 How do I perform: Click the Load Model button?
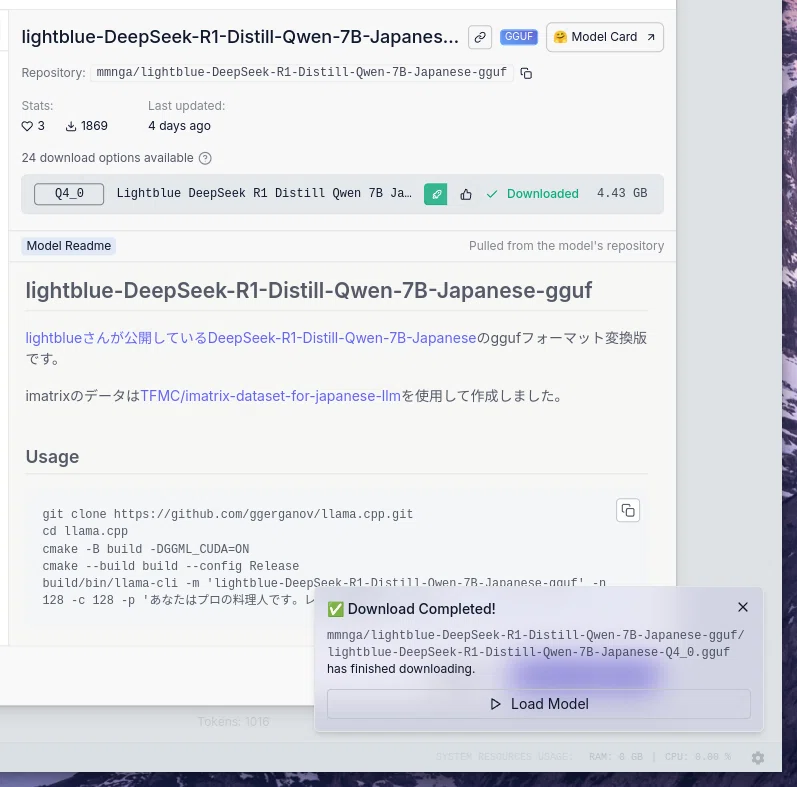(x=539, y=704)
